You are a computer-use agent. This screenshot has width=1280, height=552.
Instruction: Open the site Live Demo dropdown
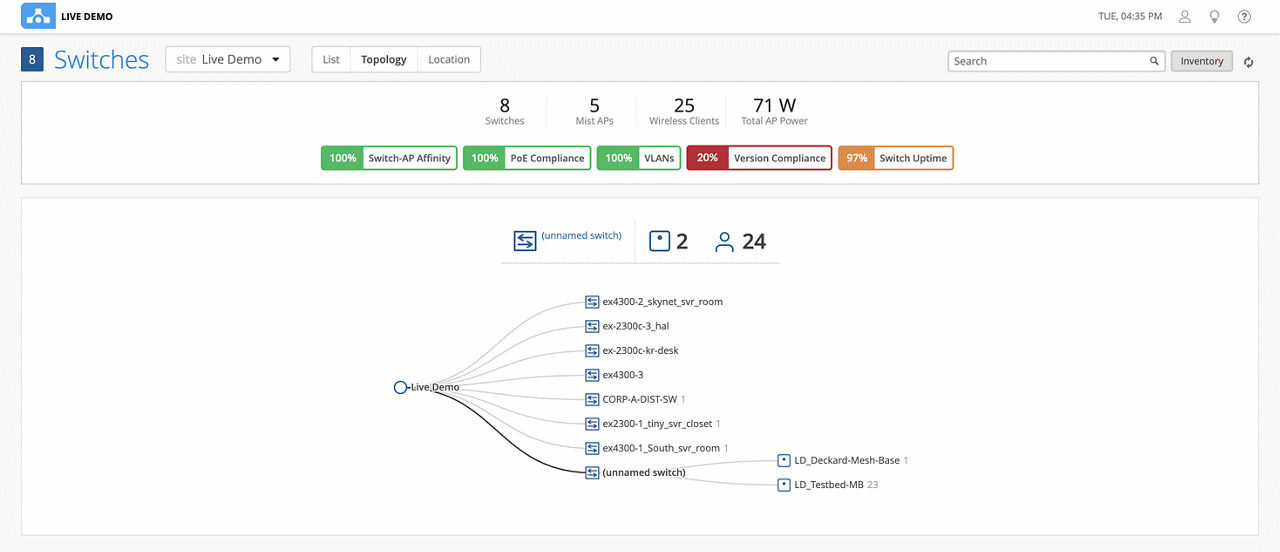[228, 60]
